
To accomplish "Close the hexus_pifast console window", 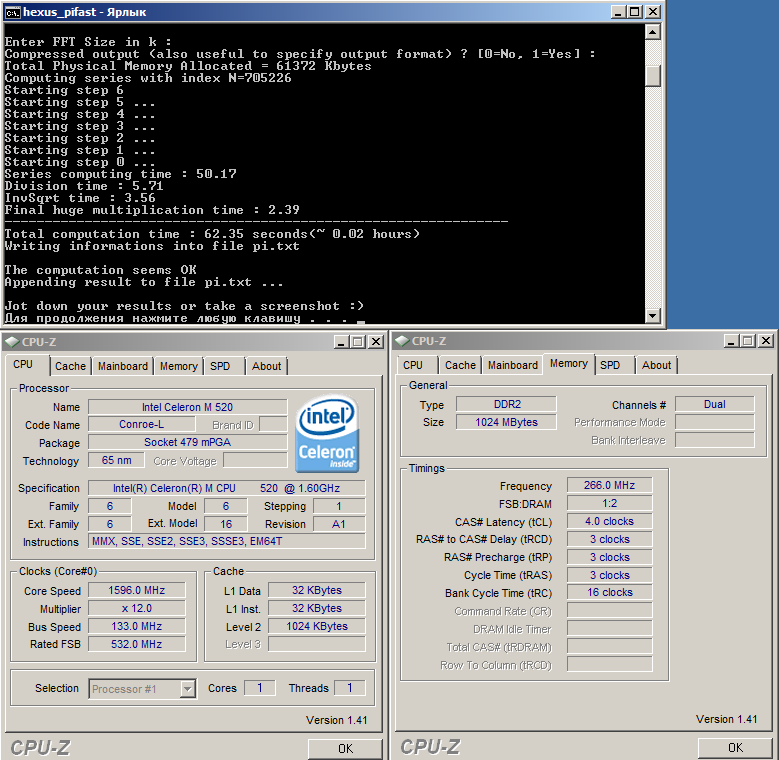I will pos(653,12).
